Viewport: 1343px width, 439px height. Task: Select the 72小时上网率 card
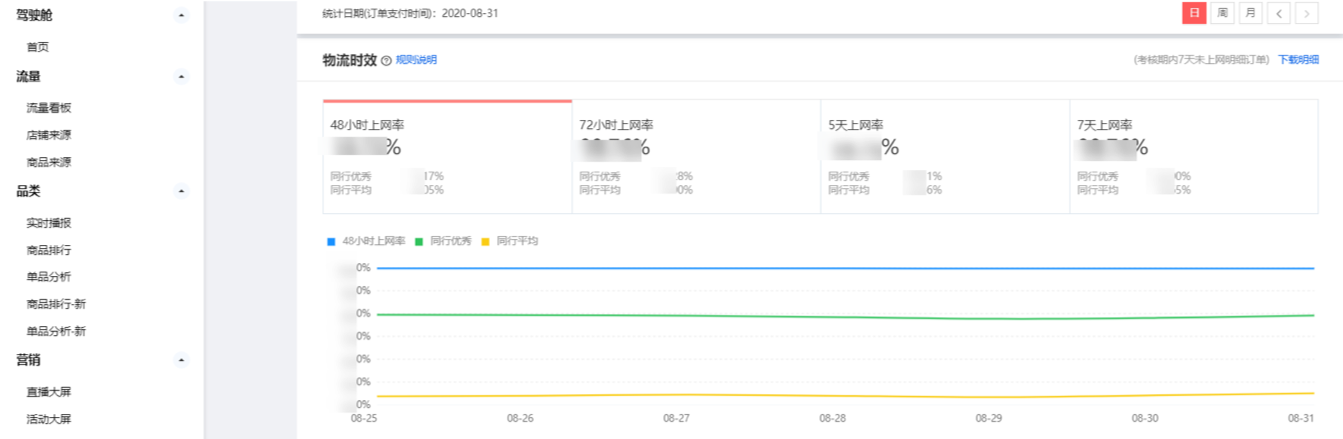pos(696,156)
